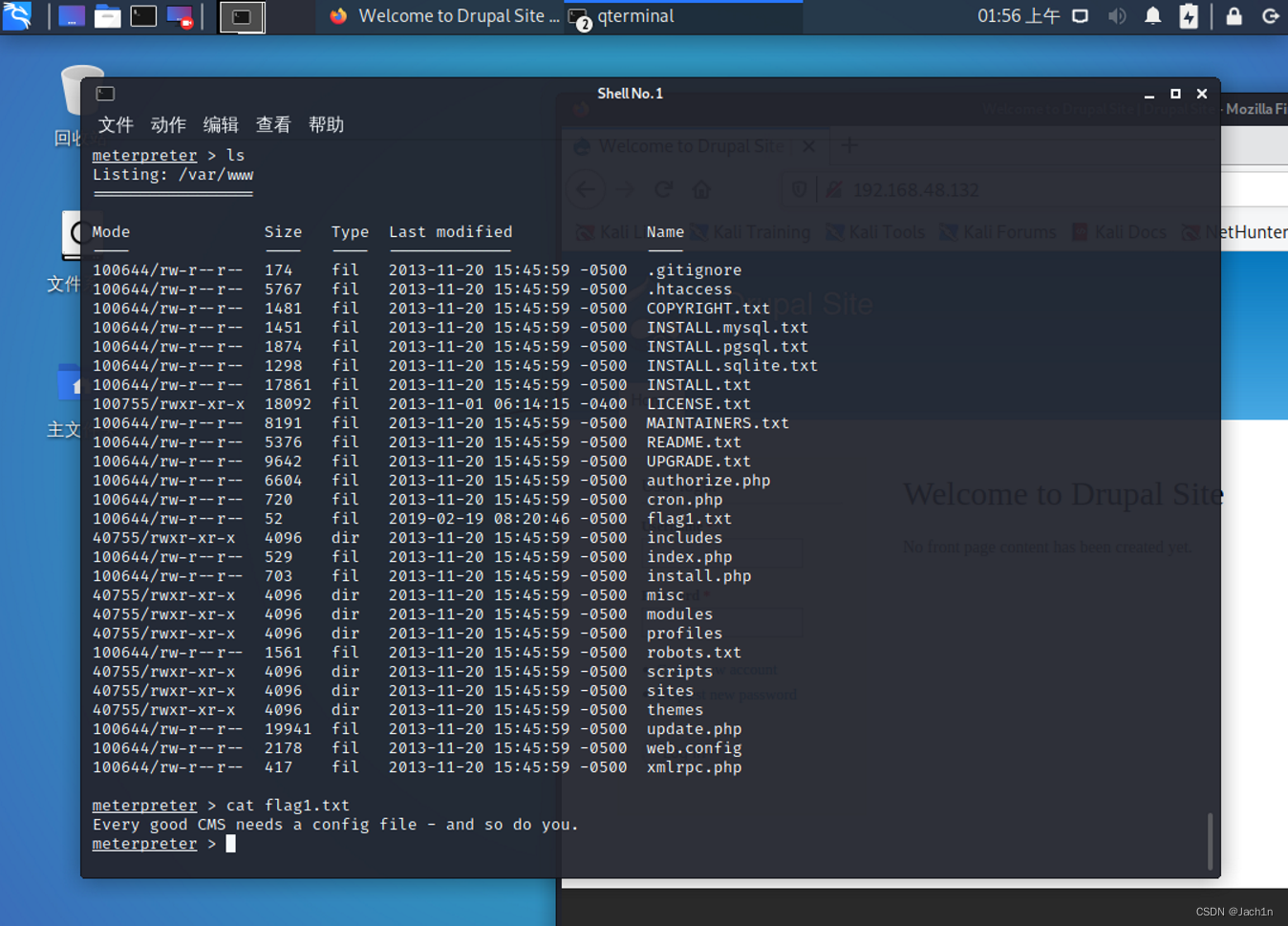The image size is (1288, 926).
Task: Open the 编辑 menu in the terminal
Action: point(221,125)
